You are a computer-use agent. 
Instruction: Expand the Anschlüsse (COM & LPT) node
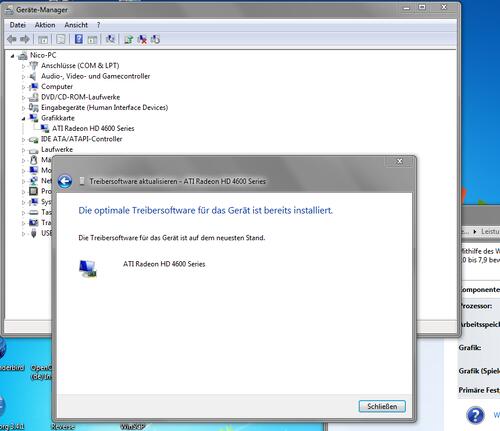pyautogui.click(x=23, y=66)
